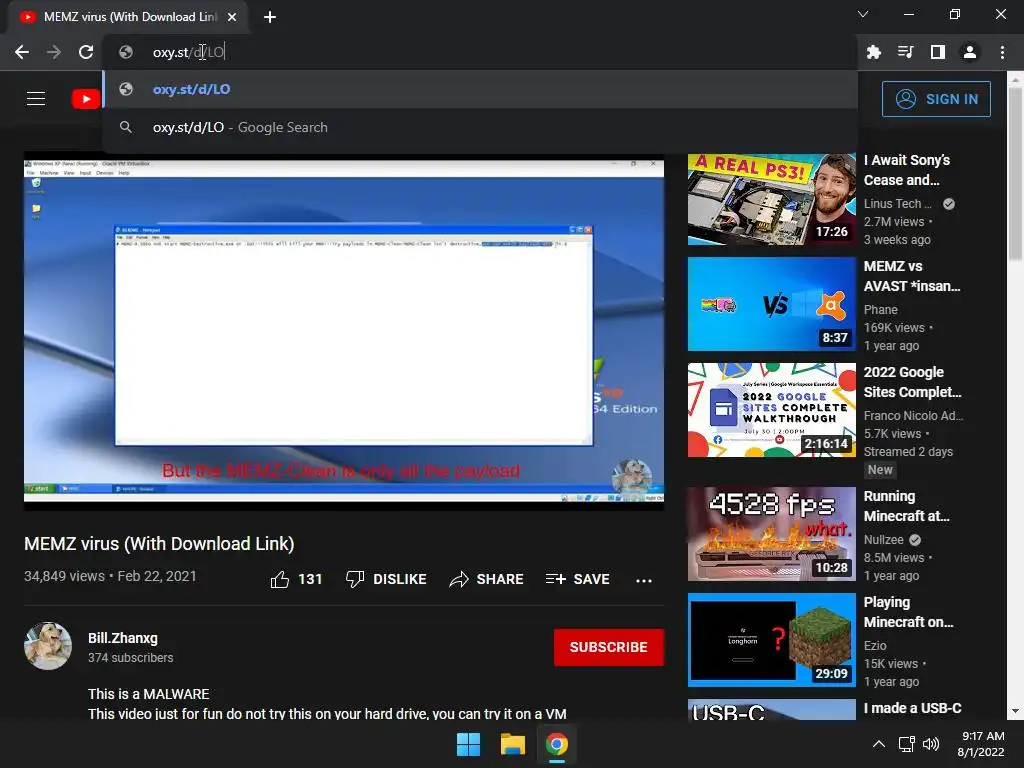Image resolution: width=1024 pixels, height=768 pixels.
Task: Open MEMZ vs AVAST video thumbnail
Action: click(x=772, y=304)
